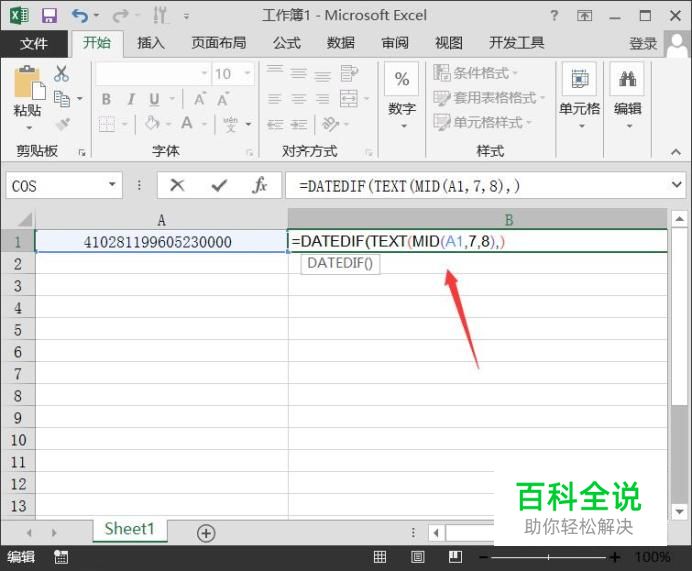Viewport: 692px width, 571px height.
Task: Select align right icon
Action: [x=323, y=98]
